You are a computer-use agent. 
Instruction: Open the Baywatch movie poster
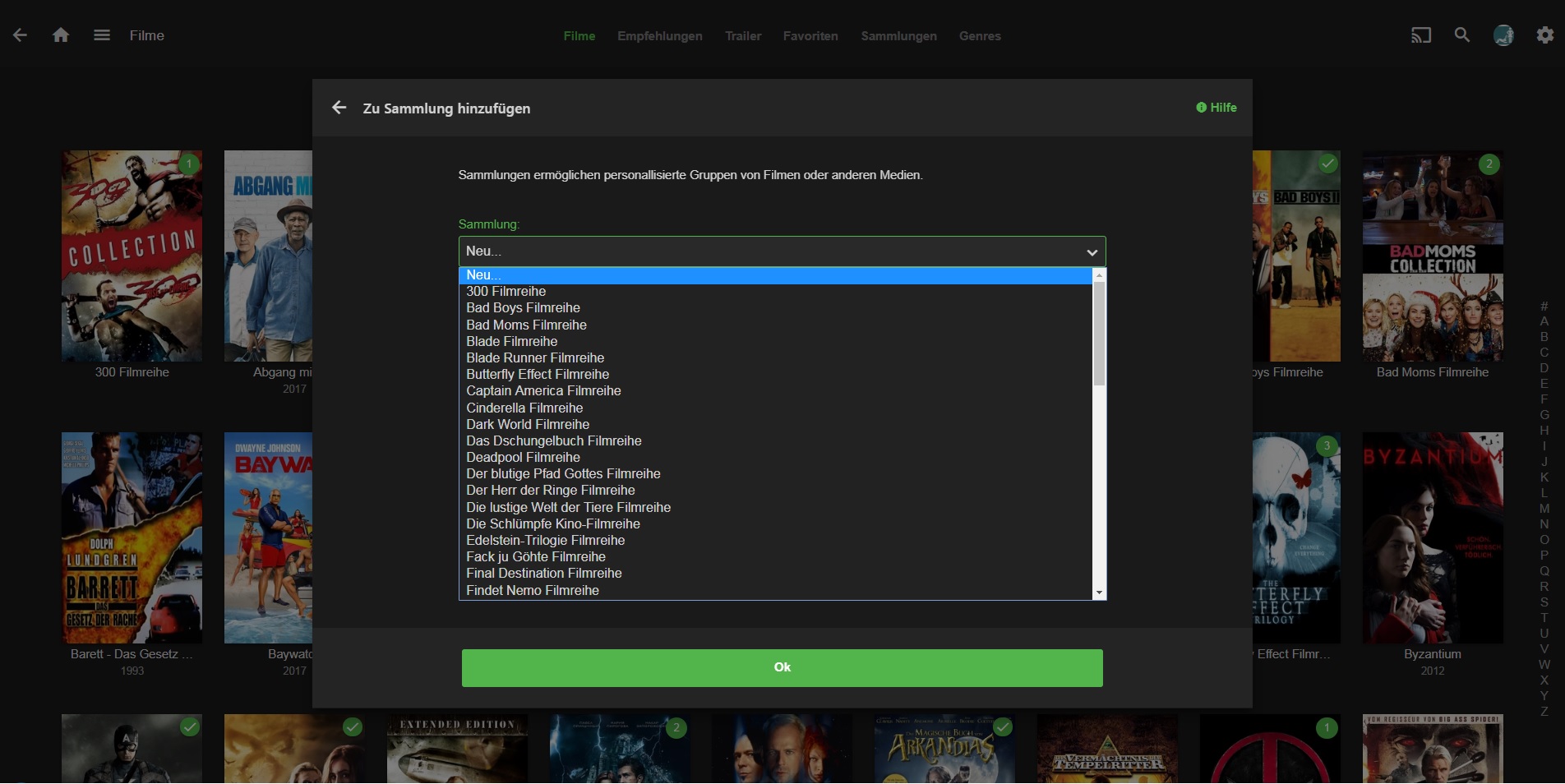tap(268, 537)
